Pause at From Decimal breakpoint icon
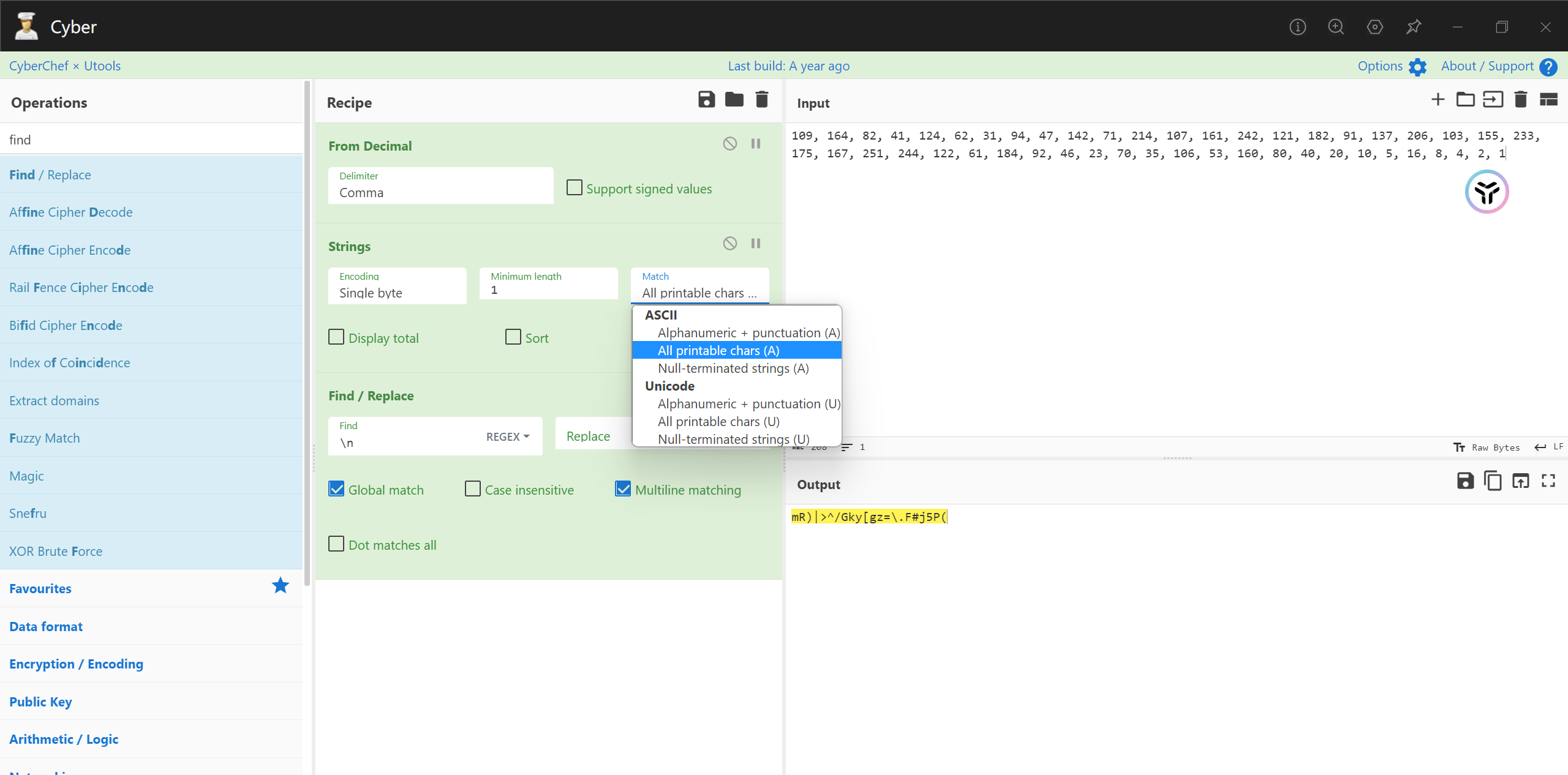Screen dimensions: 1568x775 click(x=756, y=143)
